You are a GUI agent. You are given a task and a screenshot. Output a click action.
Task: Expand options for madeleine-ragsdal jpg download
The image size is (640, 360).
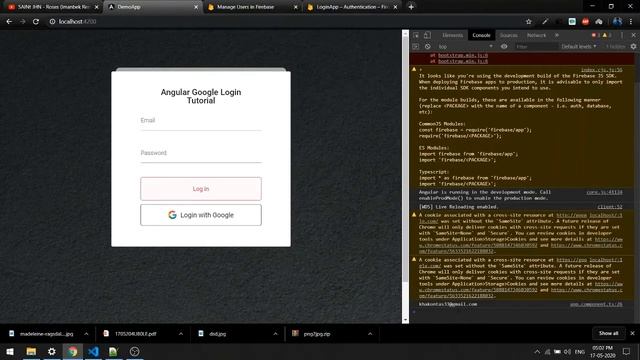pos(86,334)
